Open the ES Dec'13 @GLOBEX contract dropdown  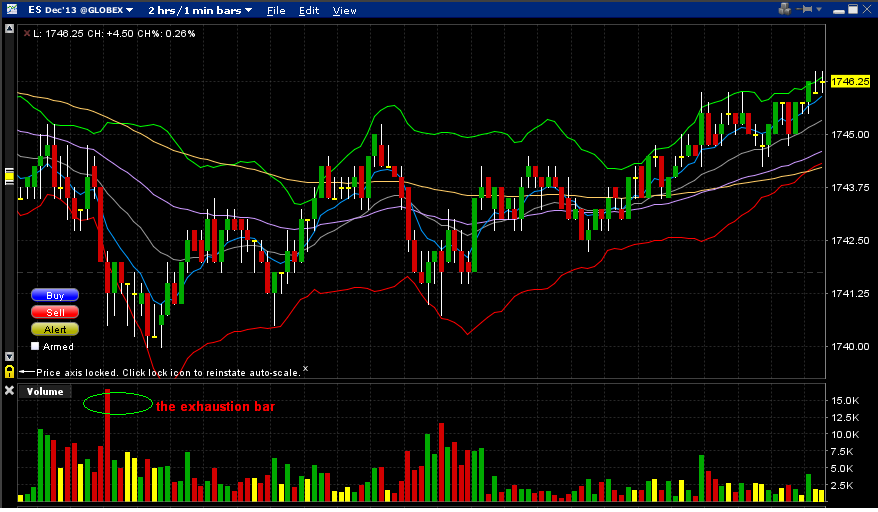[81, 10]
